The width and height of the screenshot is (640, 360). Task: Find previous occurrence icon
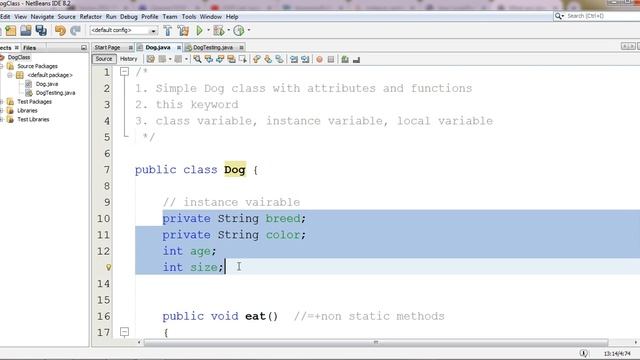point(209,59)
